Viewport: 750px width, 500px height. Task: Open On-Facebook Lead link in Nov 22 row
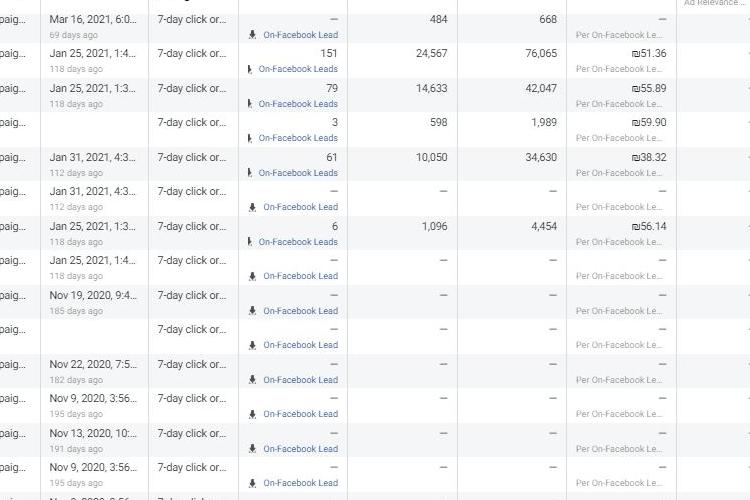[300, 379]
